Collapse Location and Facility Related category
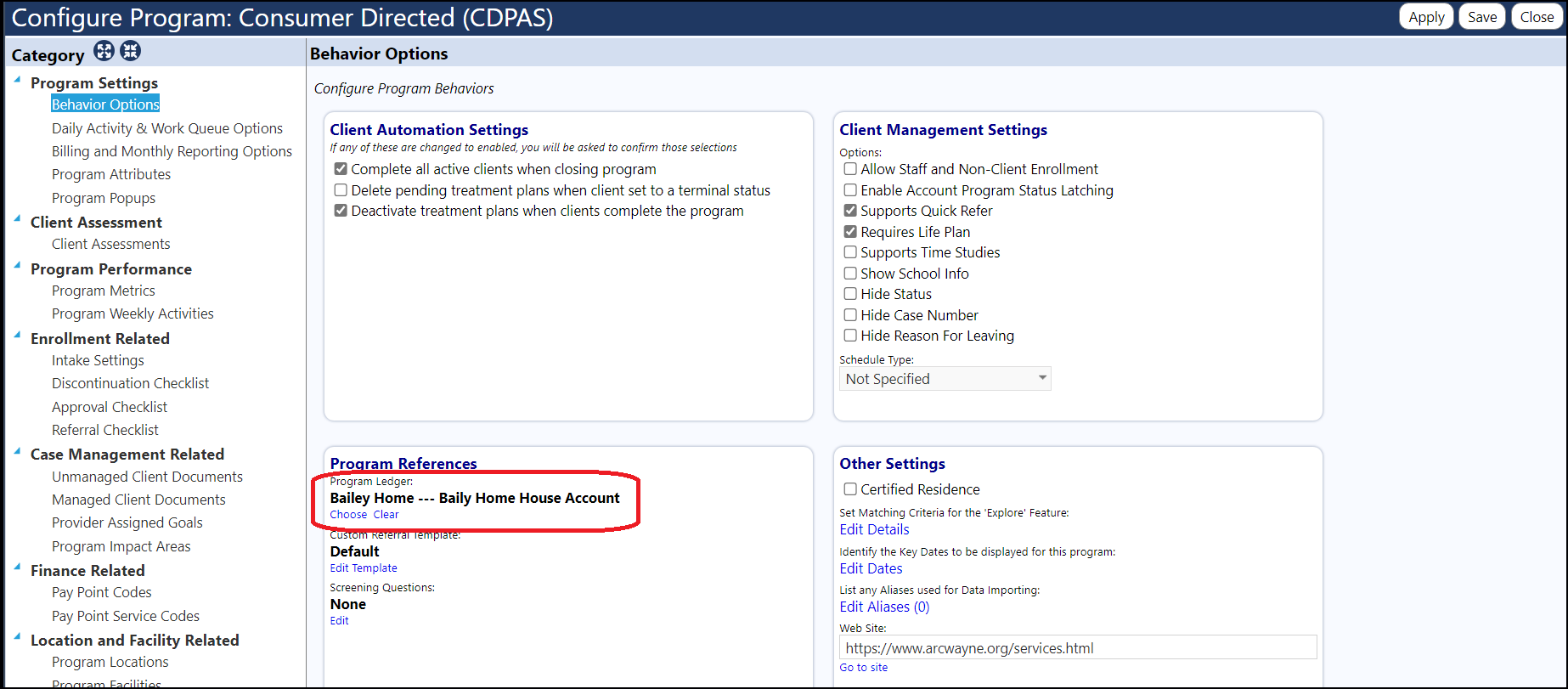 click(x=17, y=637)
